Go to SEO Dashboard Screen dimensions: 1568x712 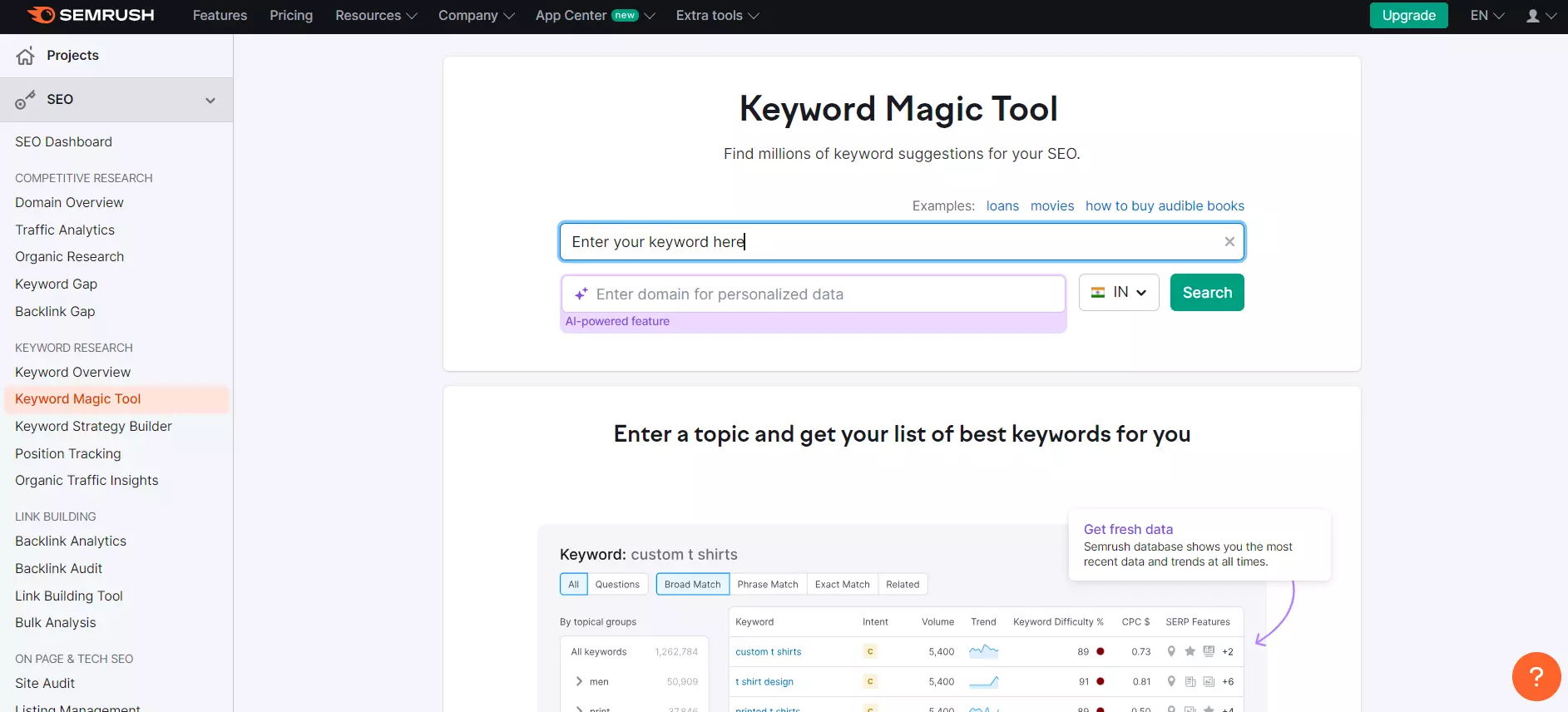(x=63, y=142)
